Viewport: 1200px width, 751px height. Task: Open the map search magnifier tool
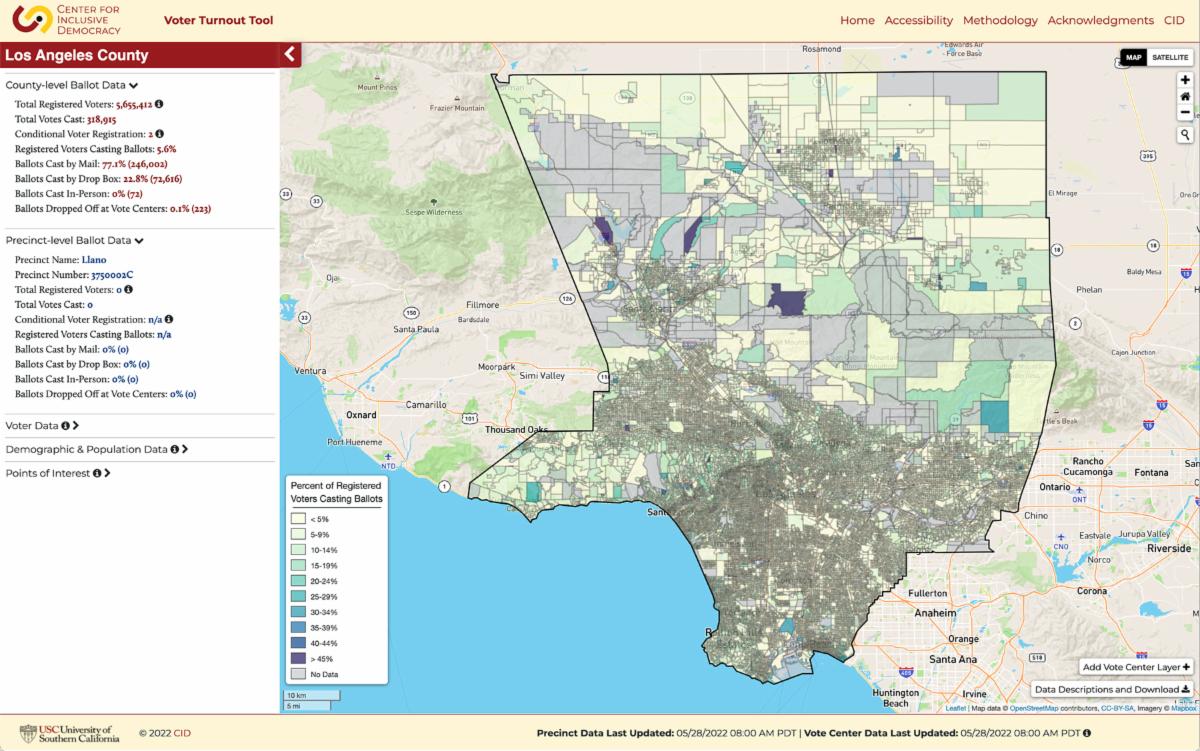tap(1185, 134)
